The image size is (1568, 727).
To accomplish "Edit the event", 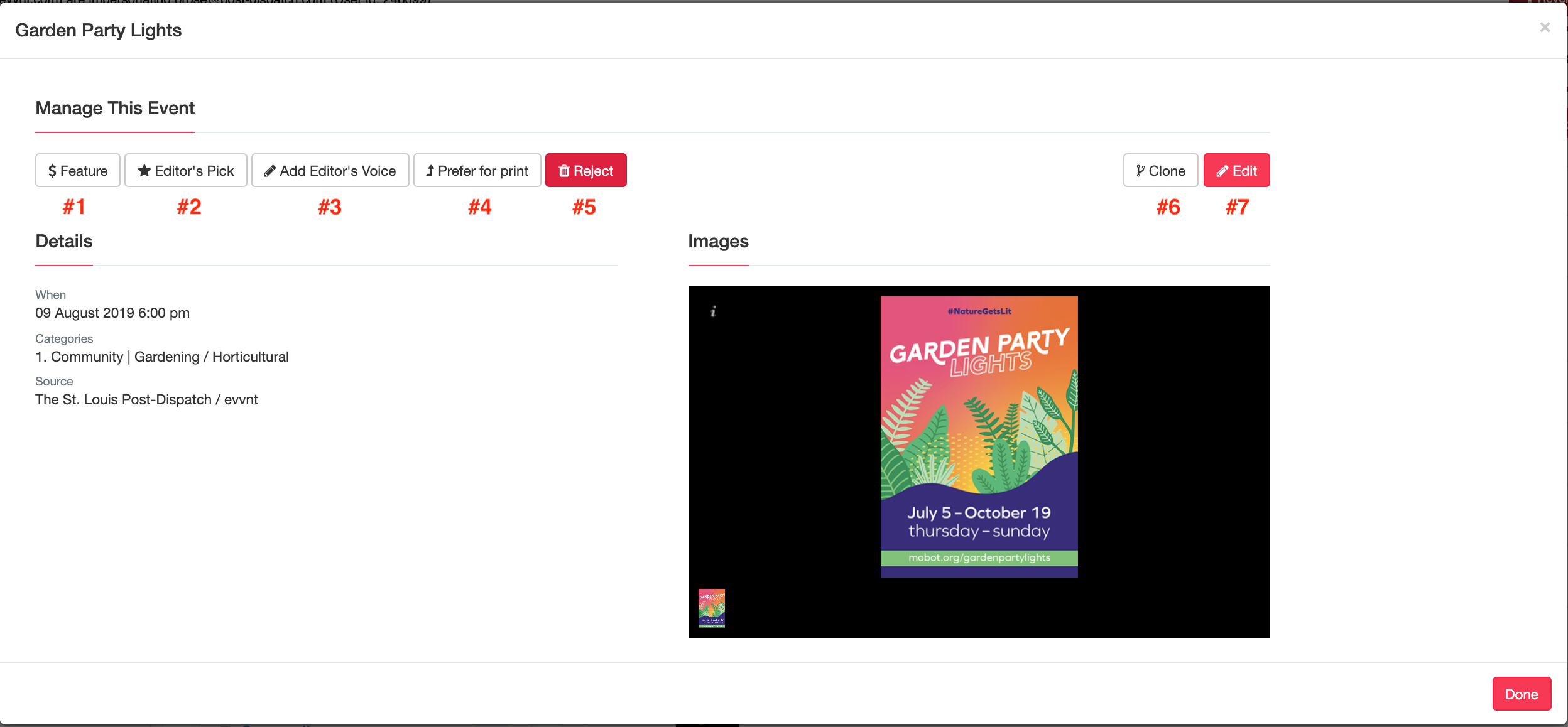I will 1237,170.
